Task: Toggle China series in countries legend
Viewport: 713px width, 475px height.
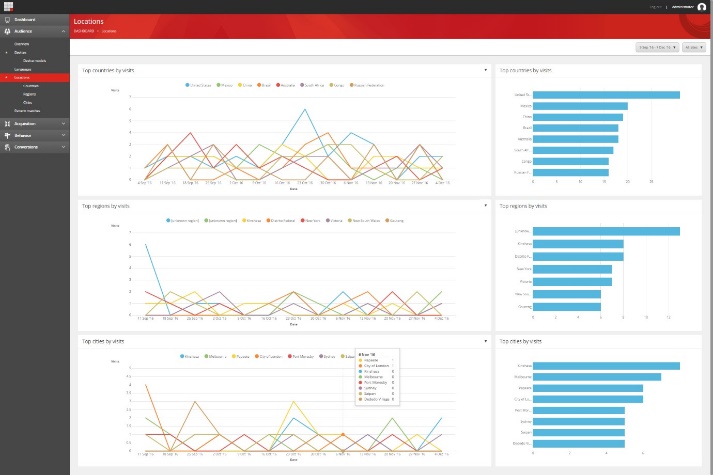Action: click(245, 85)
